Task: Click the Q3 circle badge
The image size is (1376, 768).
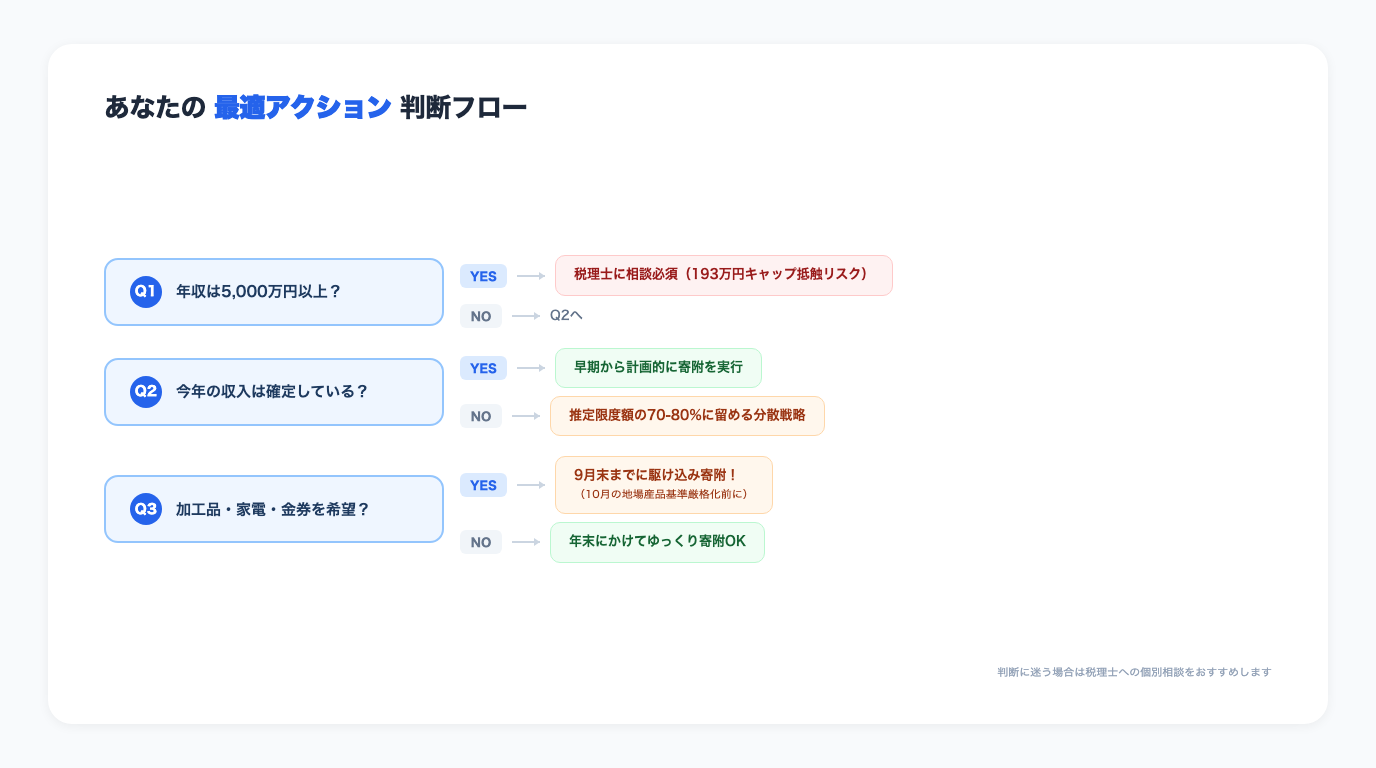Action: pos(146,509)
